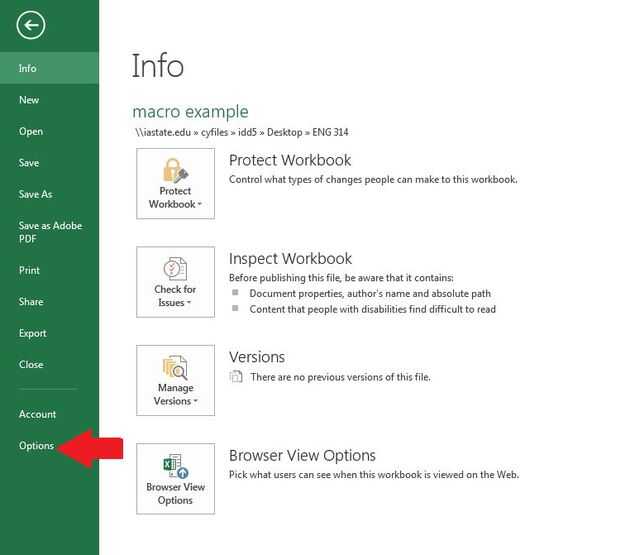Click 'Control what types of changes' description
Viewport: 620px width, 555px height.
tap(373, 179)
